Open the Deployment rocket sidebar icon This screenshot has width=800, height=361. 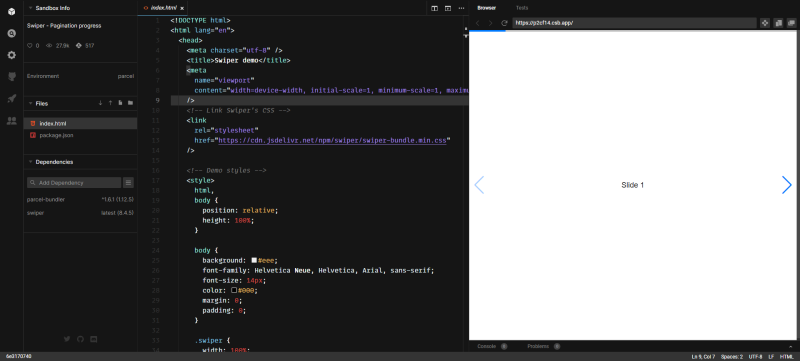[x=11, y=98]
